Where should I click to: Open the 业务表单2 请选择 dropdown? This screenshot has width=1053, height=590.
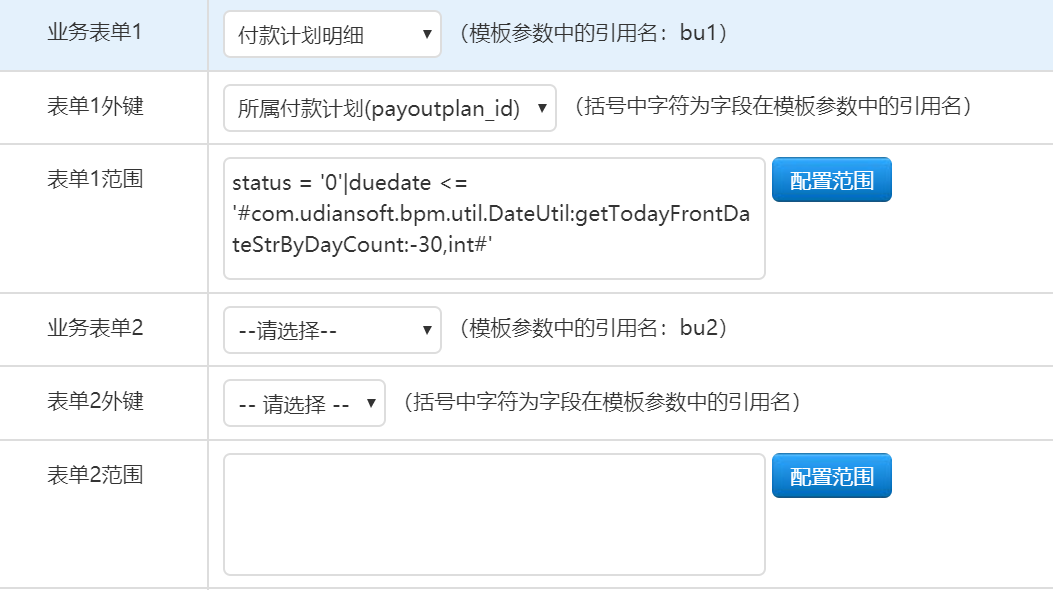[332, 330]
